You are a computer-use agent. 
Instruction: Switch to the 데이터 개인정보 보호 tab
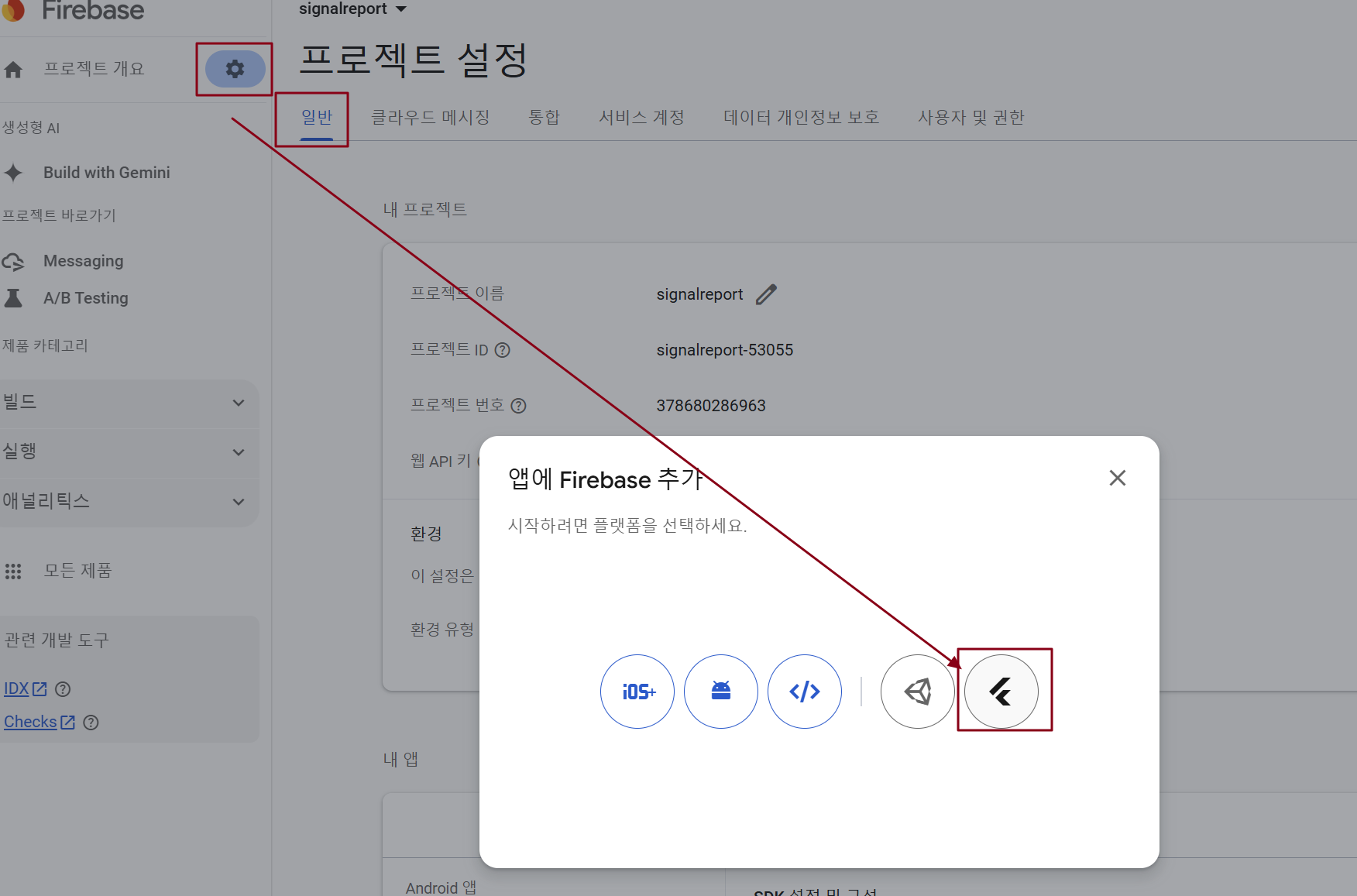(801, 118)
